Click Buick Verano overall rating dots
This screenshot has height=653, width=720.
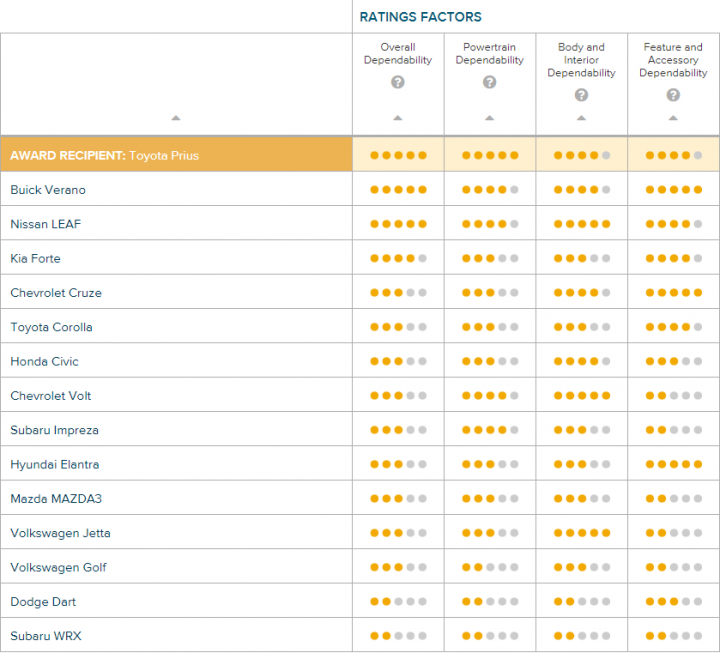pos(398,190)
